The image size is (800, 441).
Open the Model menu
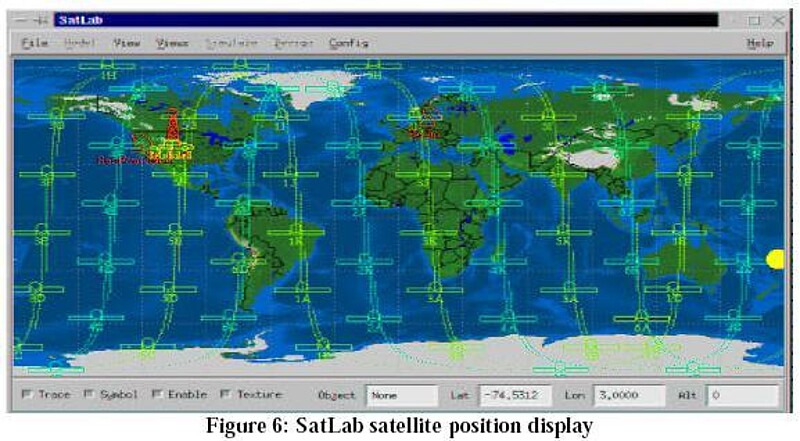click(x=80, y=43)
